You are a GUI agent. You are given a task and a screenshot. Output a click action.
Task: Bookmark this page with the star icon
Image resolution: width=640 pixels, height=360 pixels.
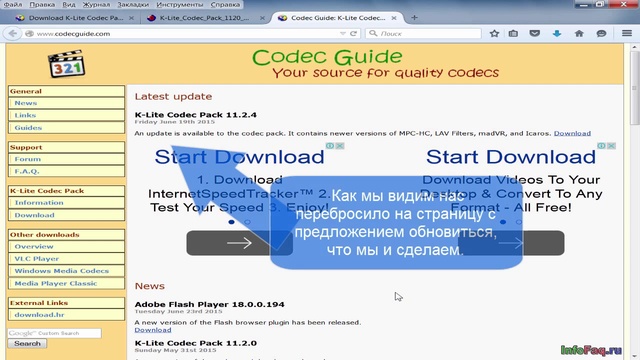tap(494, 33)
